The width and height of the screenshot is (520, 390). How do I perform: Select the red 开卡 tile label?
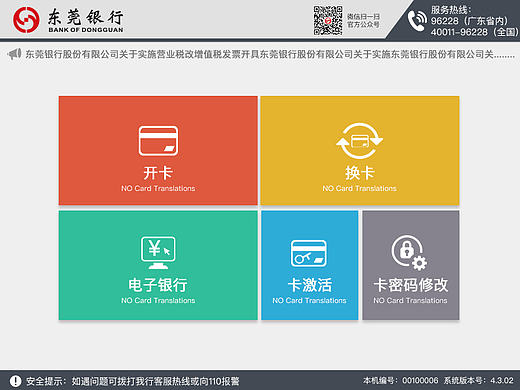(158, 173)
